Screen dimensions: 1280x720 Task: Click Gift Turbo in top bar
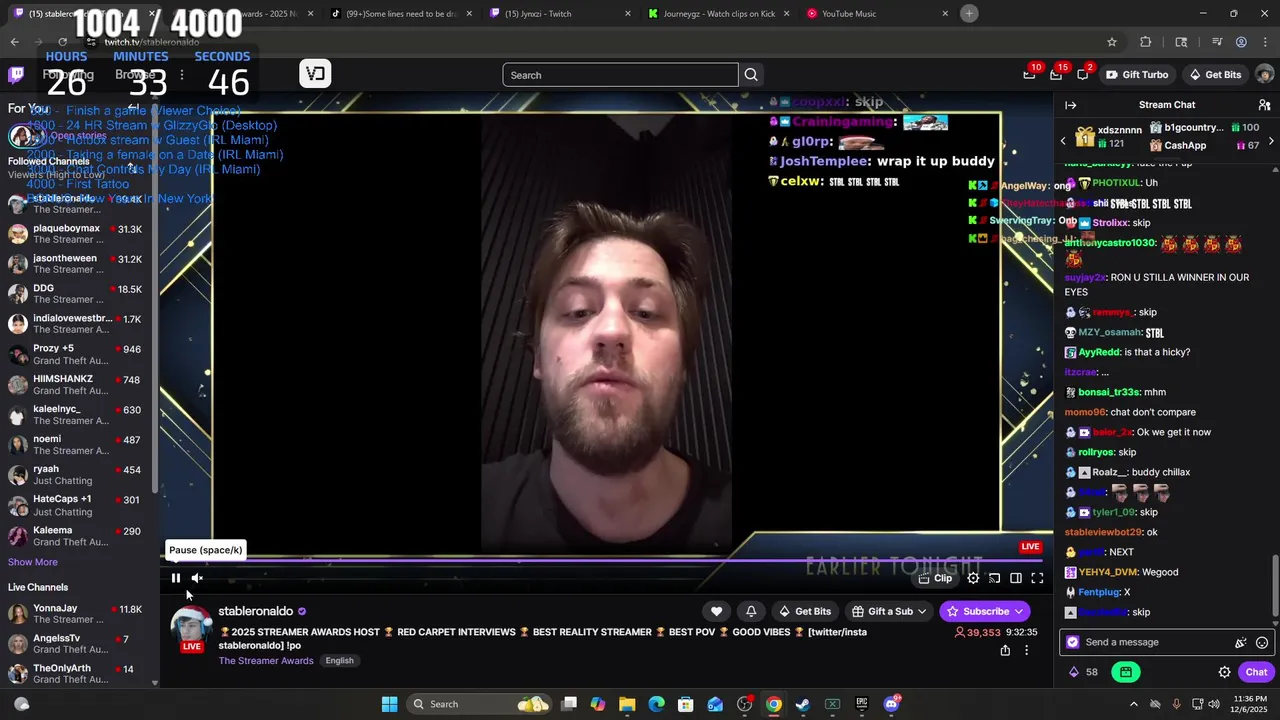(1136, 75)
